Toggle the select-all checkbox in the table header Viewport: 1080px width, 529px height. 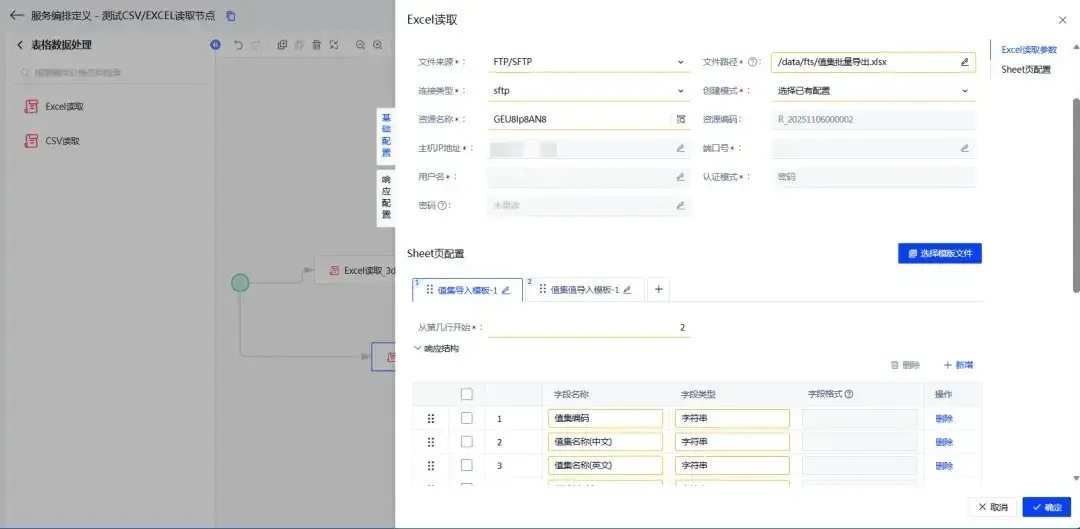pos(467,395)
